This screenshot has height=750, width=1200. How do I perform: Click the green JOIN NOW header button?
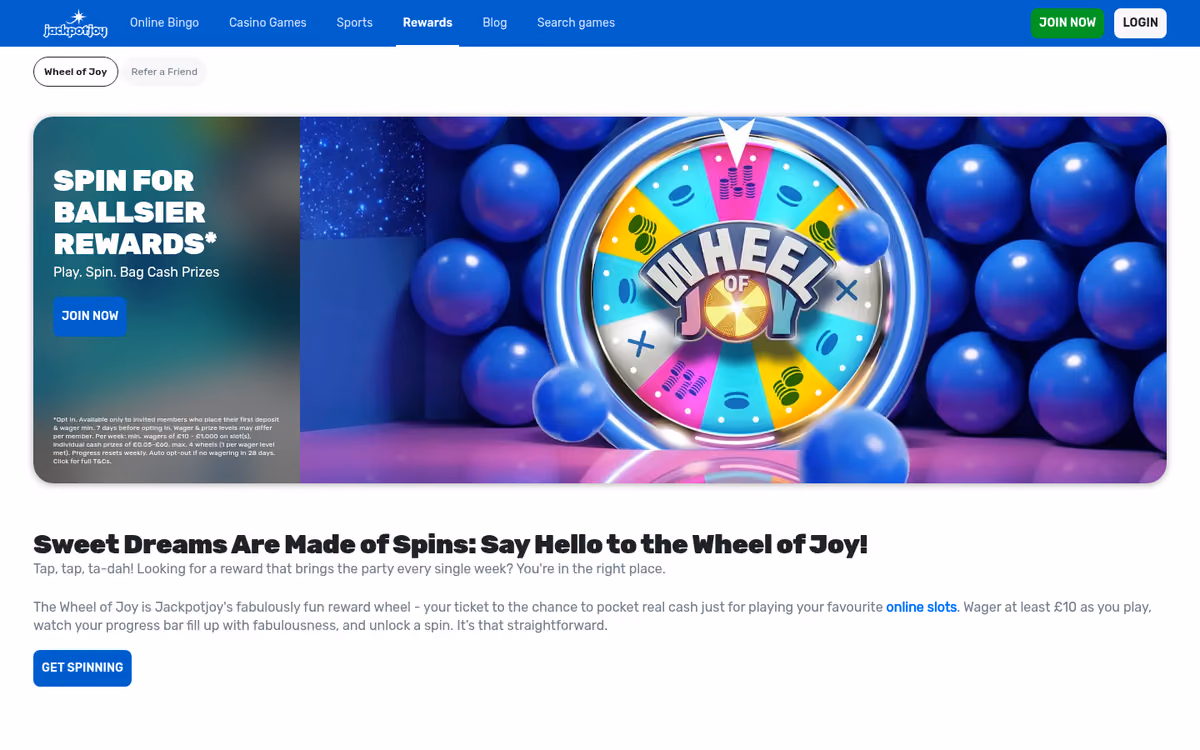pos(1067,23)
